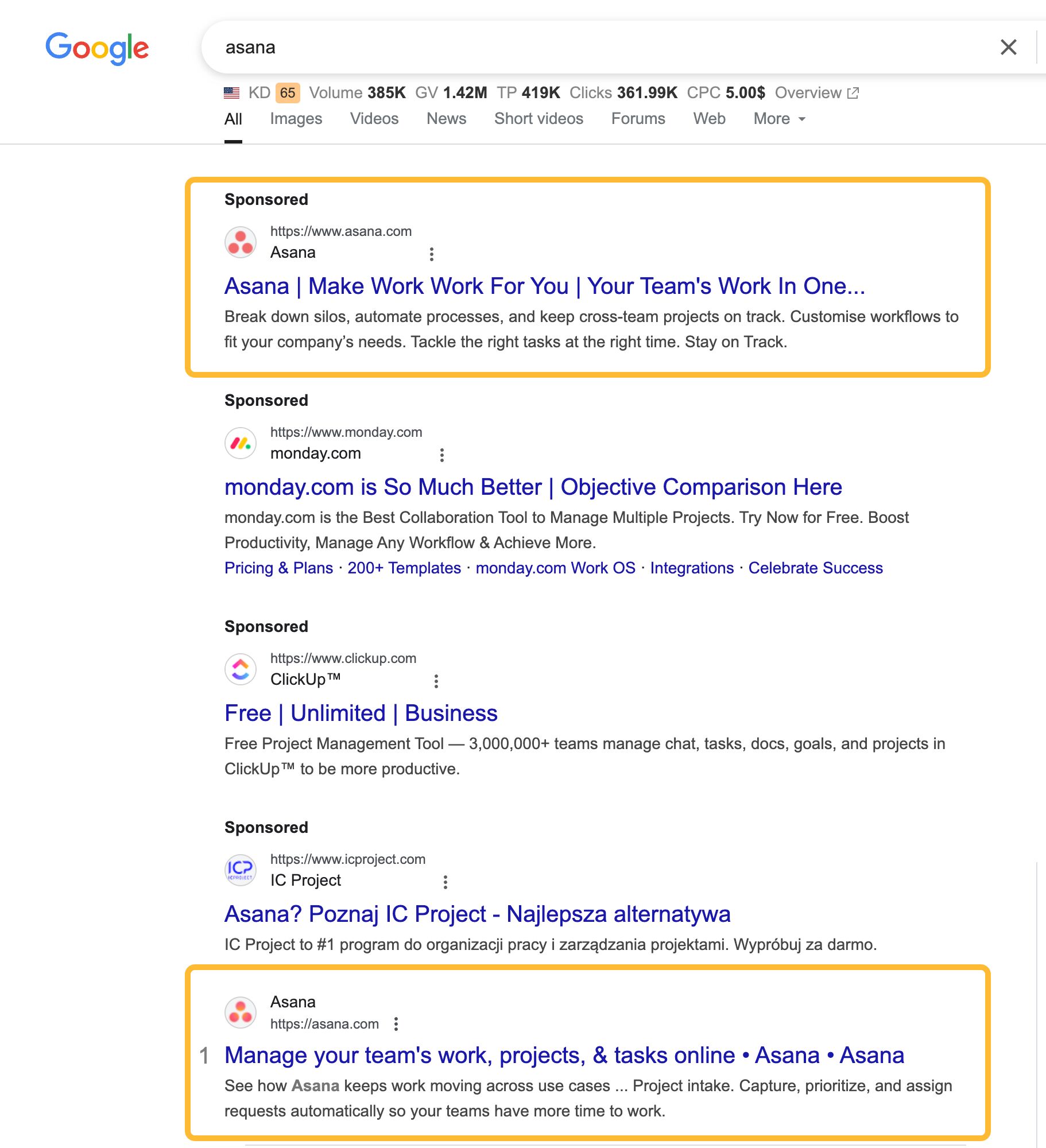The image size is (1046, 1148).
Task: Switch to the News tab
Action: 446,119
